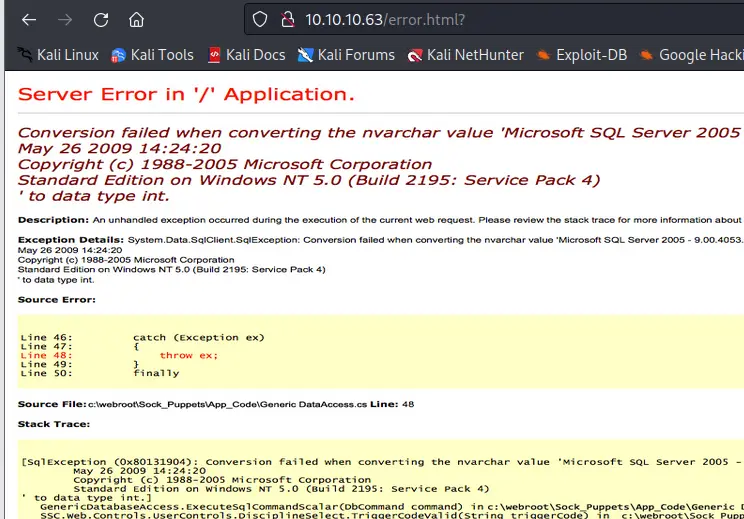The height and width of the screenshot is (519, 744).
Task: Click the highlighted "Line 48: throw ex;"
Action: [119, 355]
